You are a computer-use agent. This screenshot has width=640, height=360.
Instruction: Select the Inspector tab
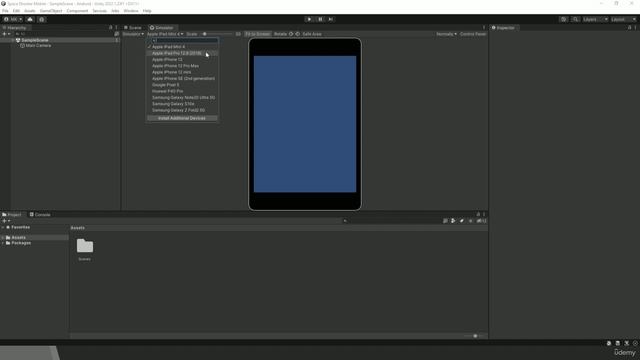point(503,28)
